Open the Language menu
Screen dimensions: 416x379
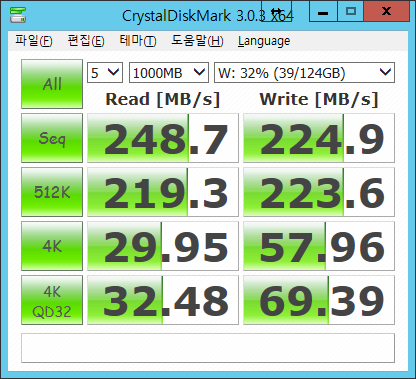click(x=264, y=41)
